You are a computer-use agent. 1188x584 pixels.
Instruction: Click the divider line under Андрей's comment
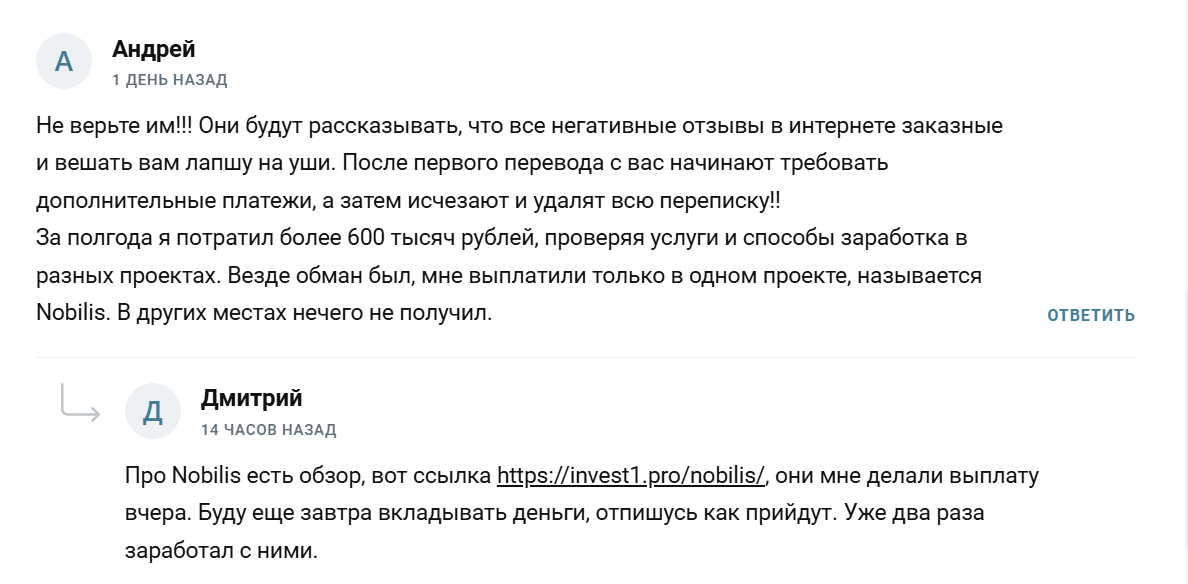[585, 355]
